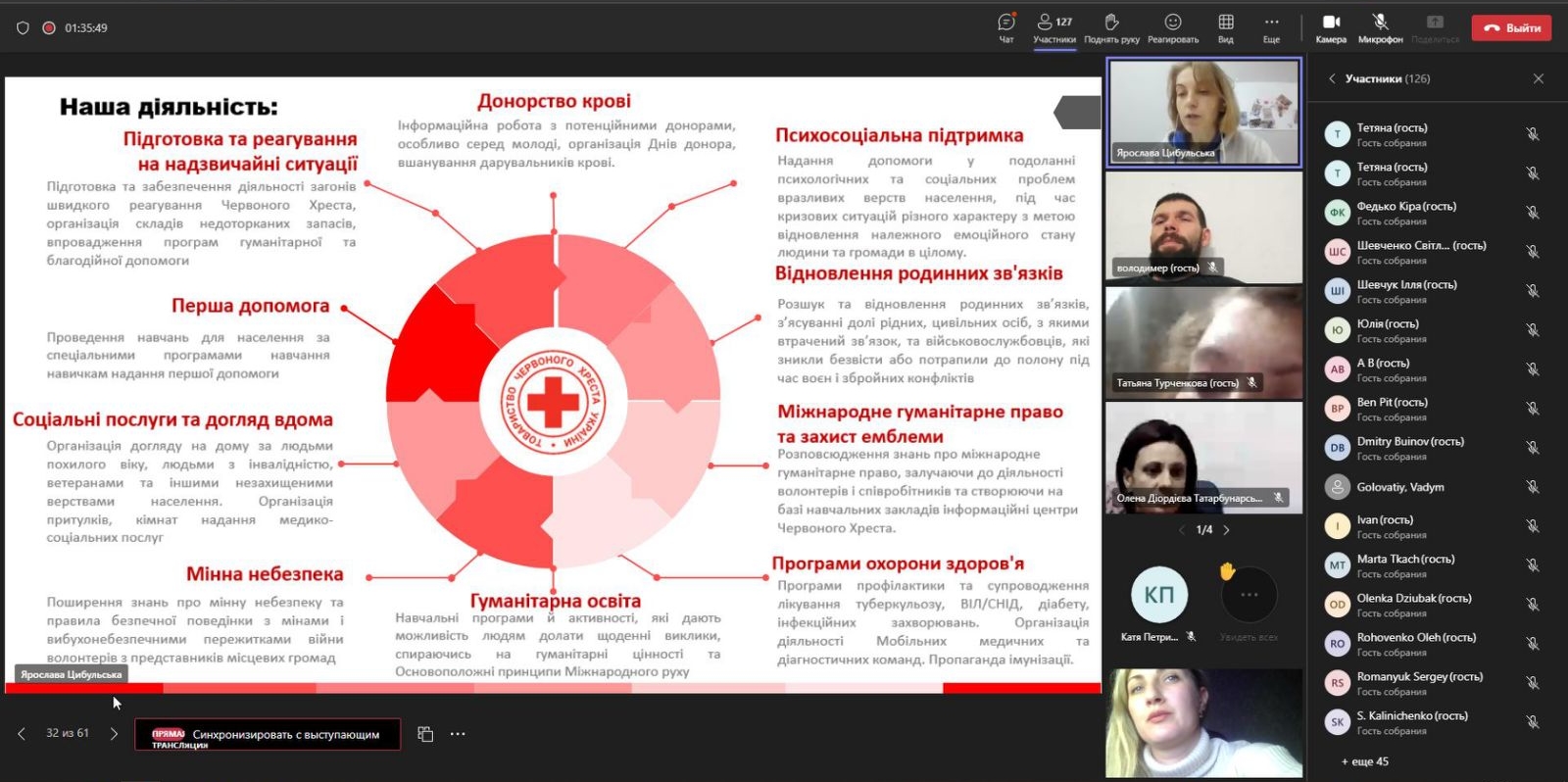This screenshot has width=1568, height=782.
Task: Click muted mic icon for Юлія
Action: (x=1533, y=330)
